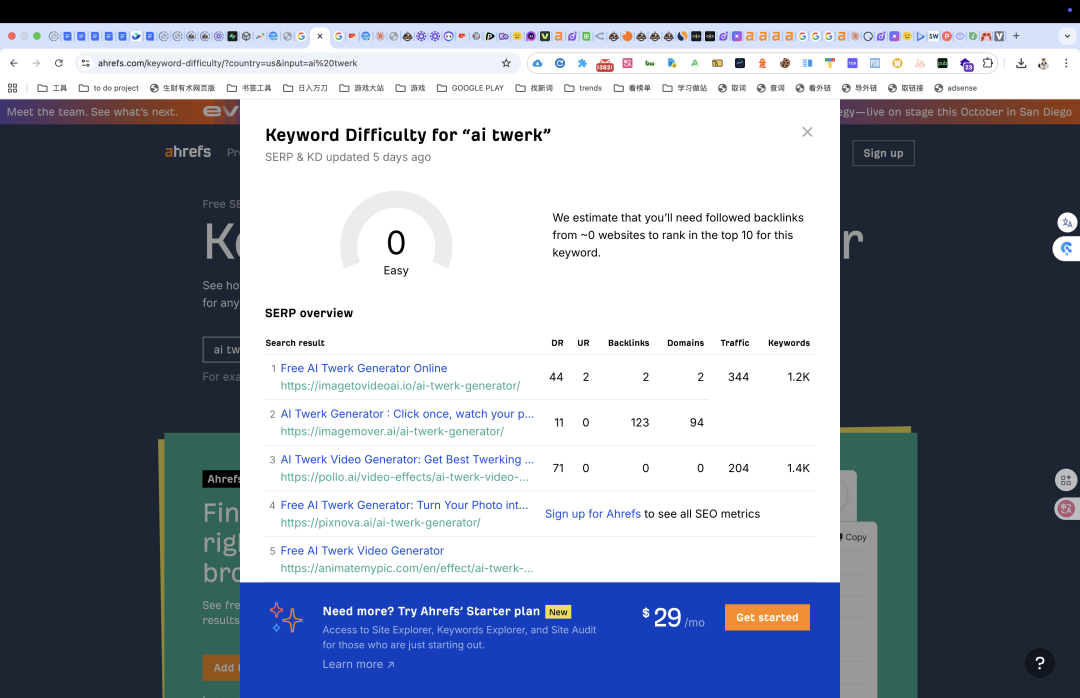The image size is (1080, 698).
Task: Click the orange 'Get started' button
Action: [x=767, y=617]
